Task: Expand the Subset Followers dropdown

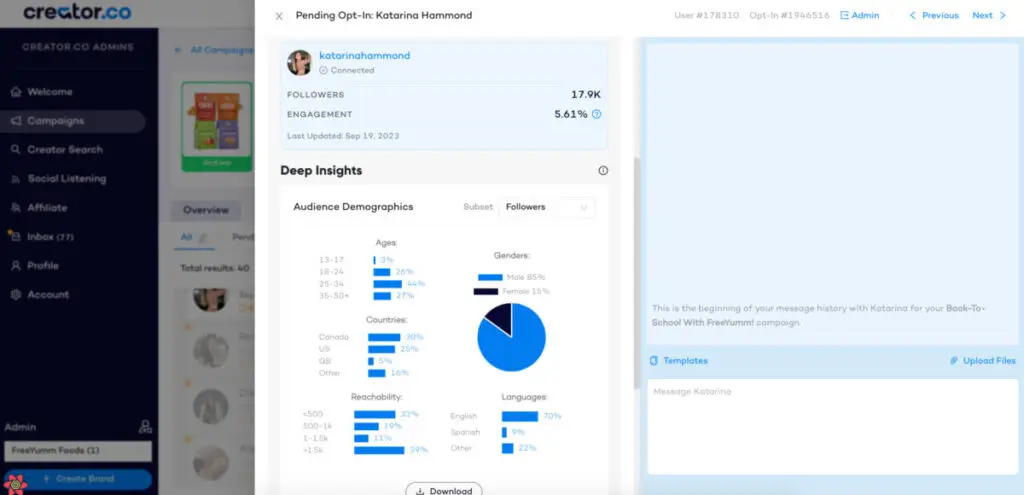Action: tap(547, 207)
